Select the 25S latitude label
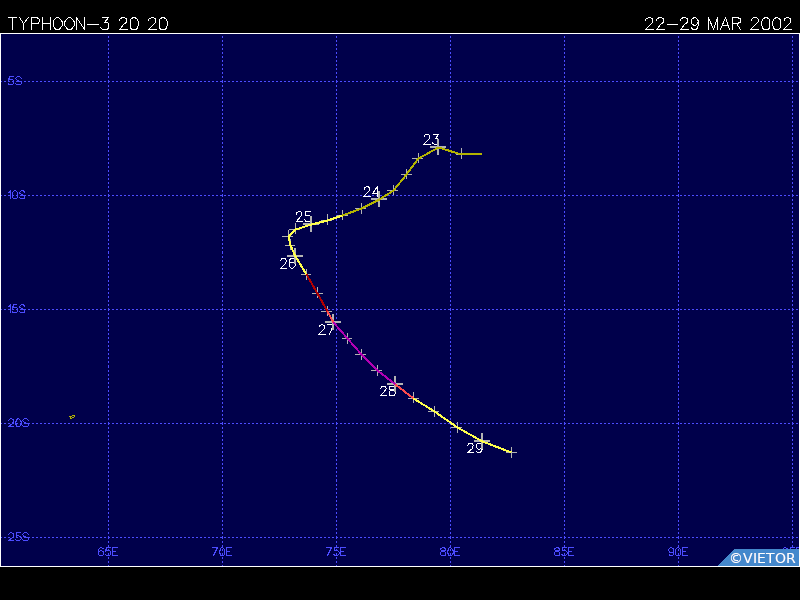 [x=15, y=537]
